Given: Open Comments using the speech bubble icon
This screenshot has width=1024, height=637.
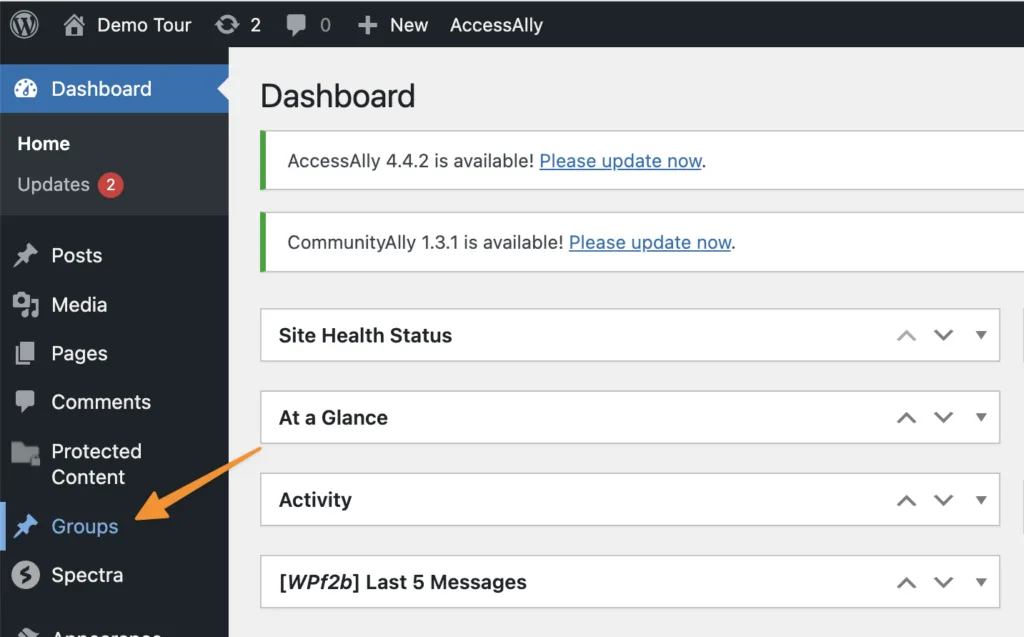Looking at the screenshot, I should pos(28,402).
